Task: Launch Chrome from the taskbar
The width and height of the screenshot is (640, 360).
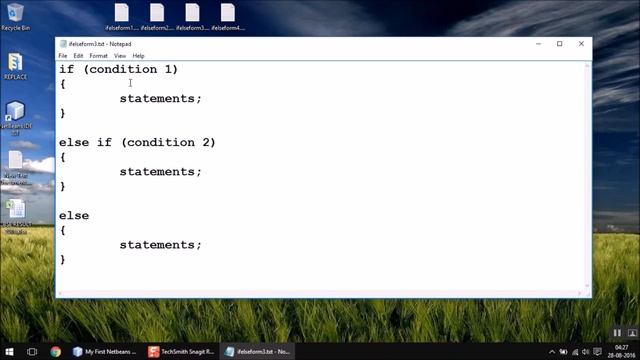Action: point(56,351)
